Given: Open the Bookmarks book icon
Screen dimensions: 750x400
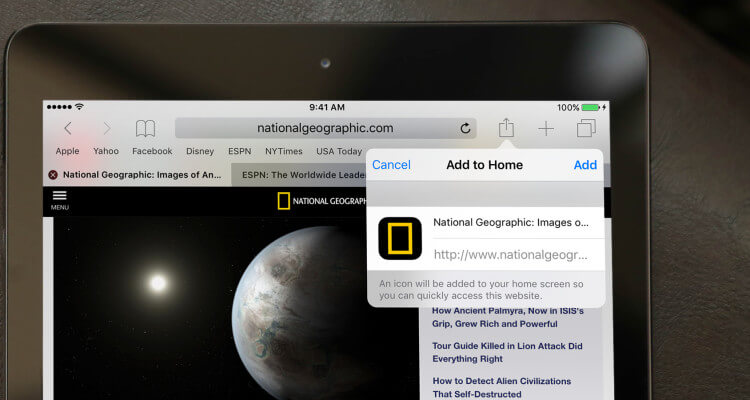Looking at the screenshot, I should pyautogui.click(x=146, y=128).
